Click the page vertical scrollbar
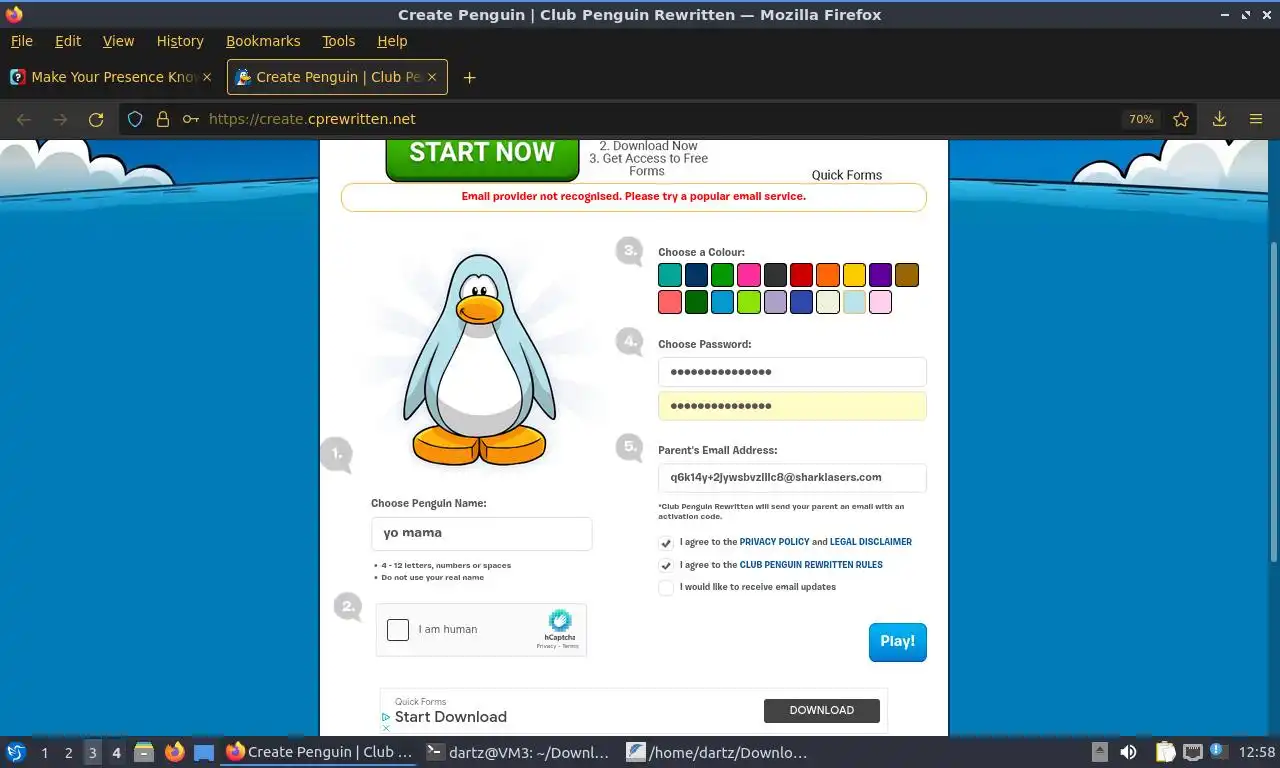1280x768 pixels. (1274, 400)
